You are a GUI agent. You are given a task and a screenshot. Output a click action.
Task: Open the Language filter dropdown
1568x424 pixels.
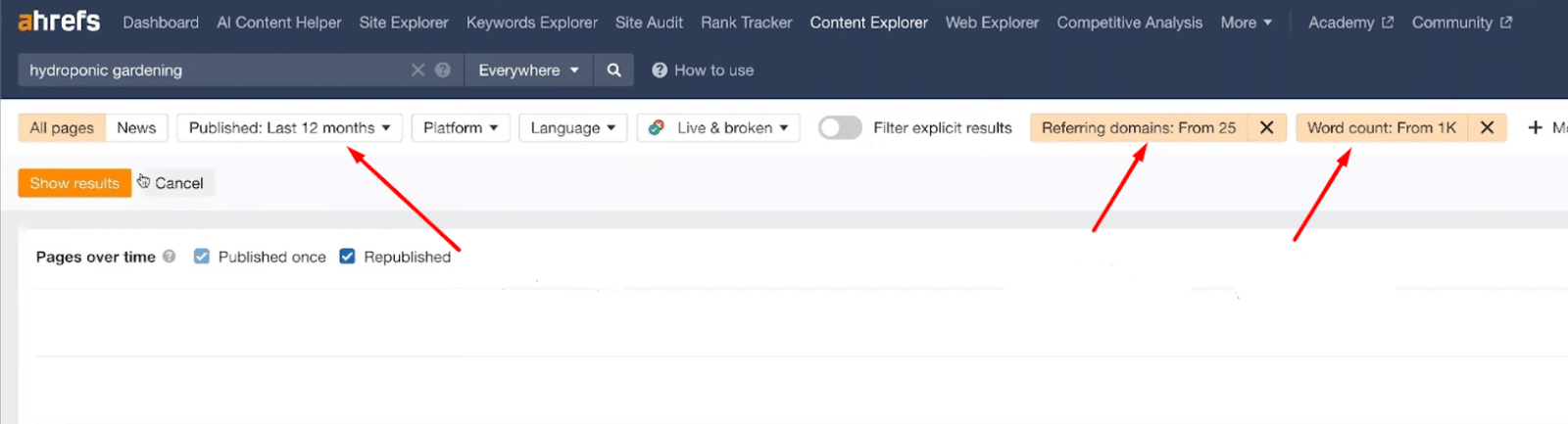pos(572,128)
